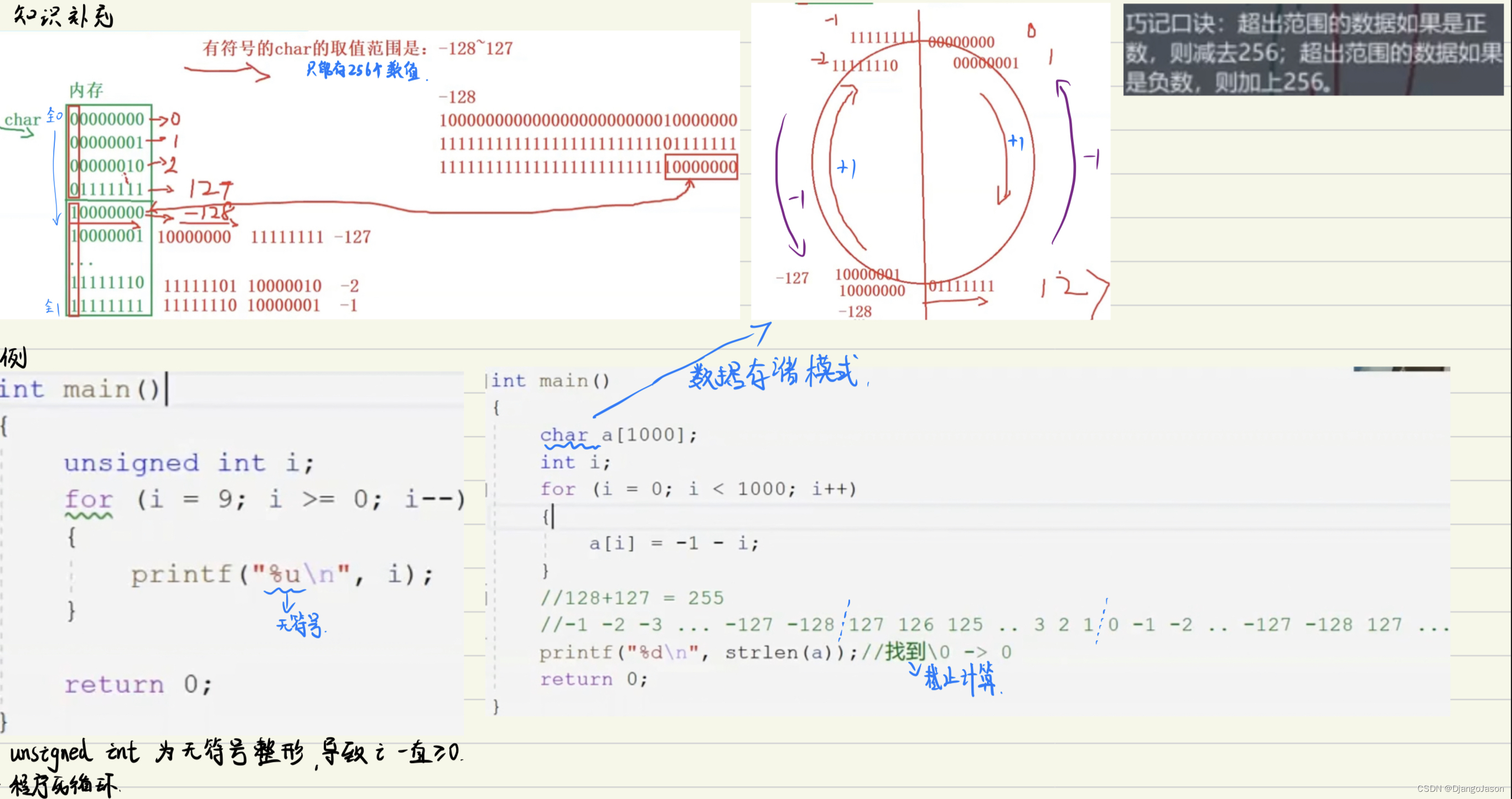Viewport: 1512px width, 799px height.
Task: Click the red heading "有符号的char的取值范围是：-128~127"
Action: point(358,48)
